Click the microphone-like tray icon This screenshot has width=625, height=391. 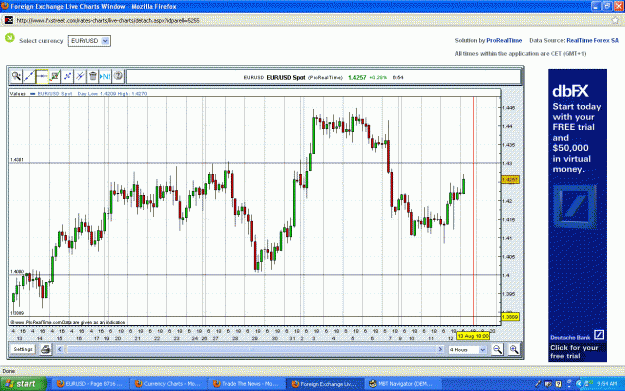[538, 384]
